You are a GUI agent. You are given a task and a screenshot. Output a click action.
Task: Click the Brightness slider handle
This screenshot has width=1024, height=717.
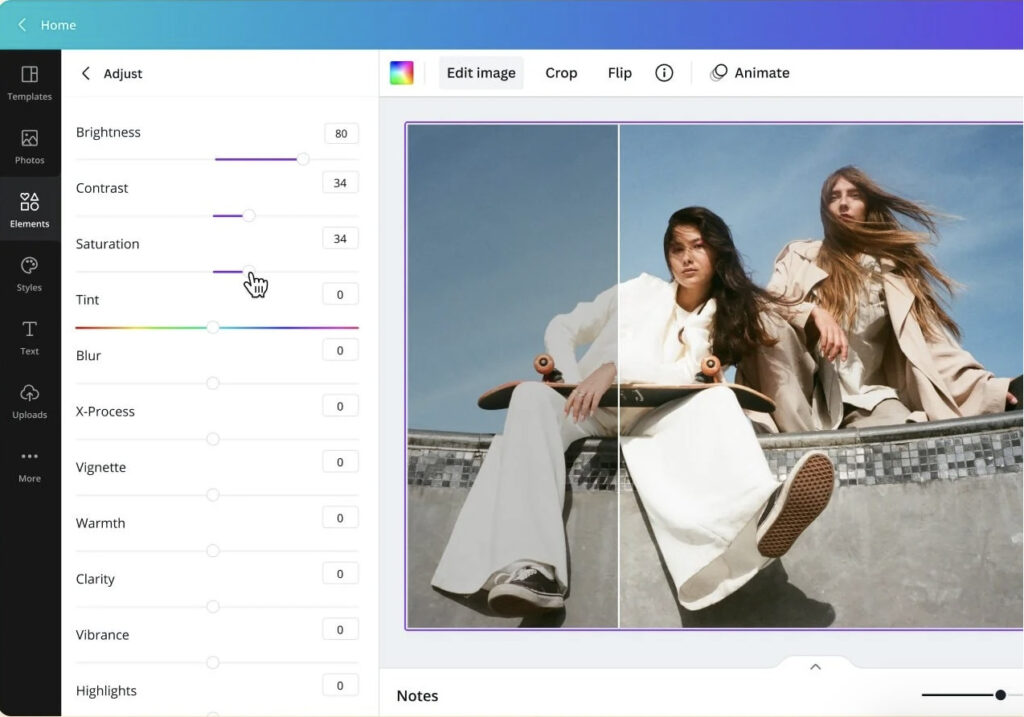(x=303, y=159)
